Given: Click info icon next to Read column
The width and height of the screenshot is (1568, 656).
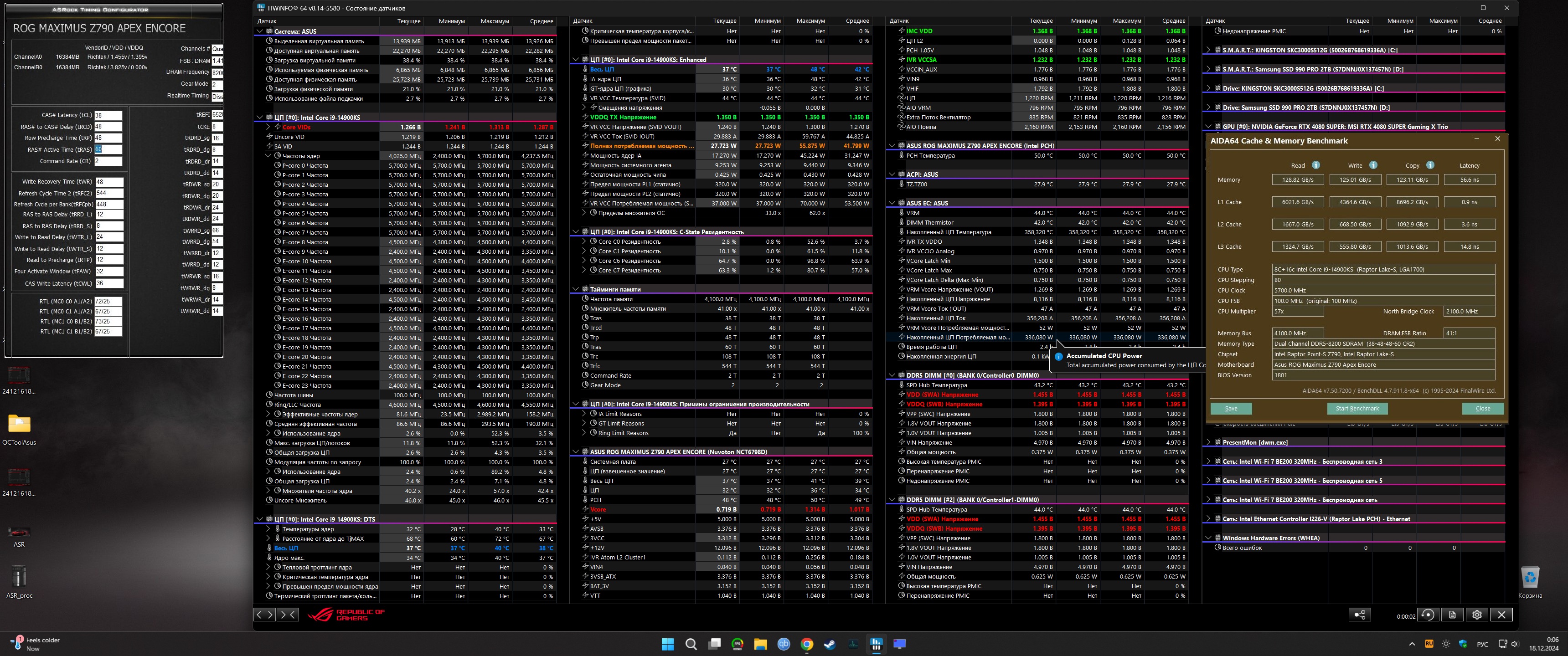Looking at the screenshot, I should (x=1315, y=165).
